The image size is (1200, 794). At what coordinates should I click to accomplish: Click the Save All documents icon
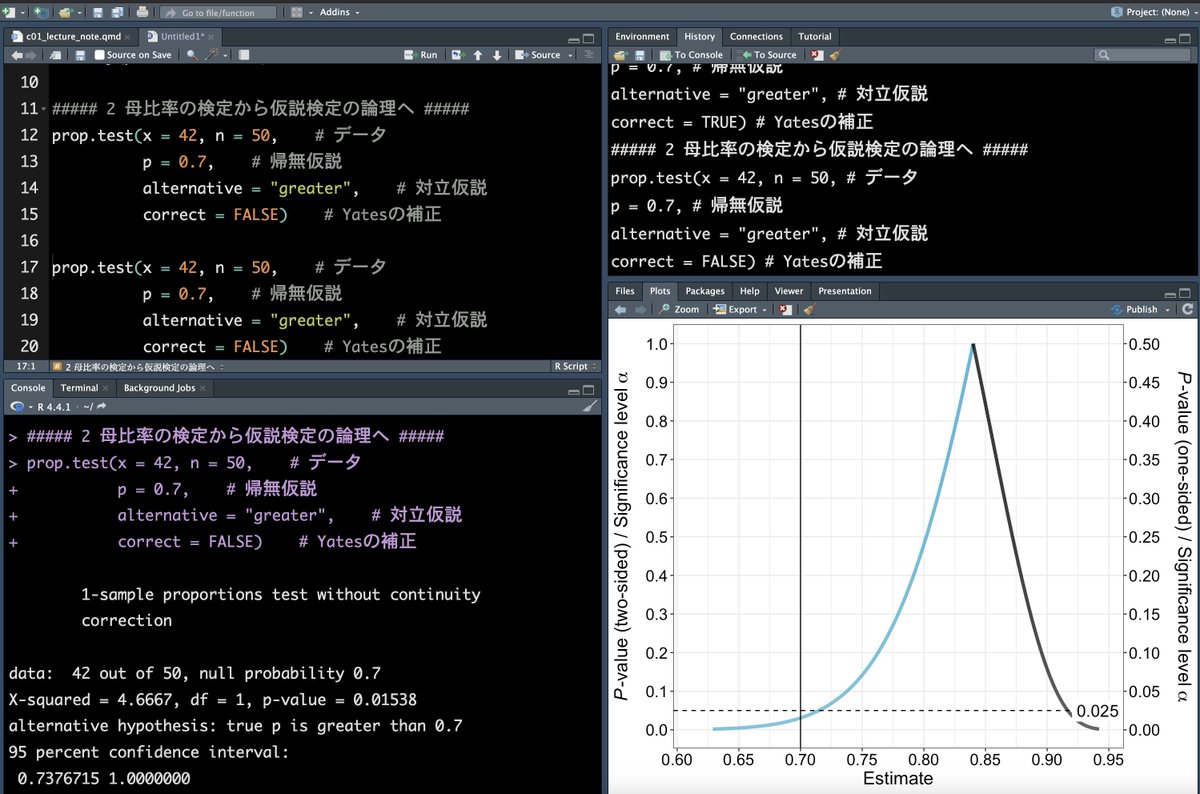[118, 12]
